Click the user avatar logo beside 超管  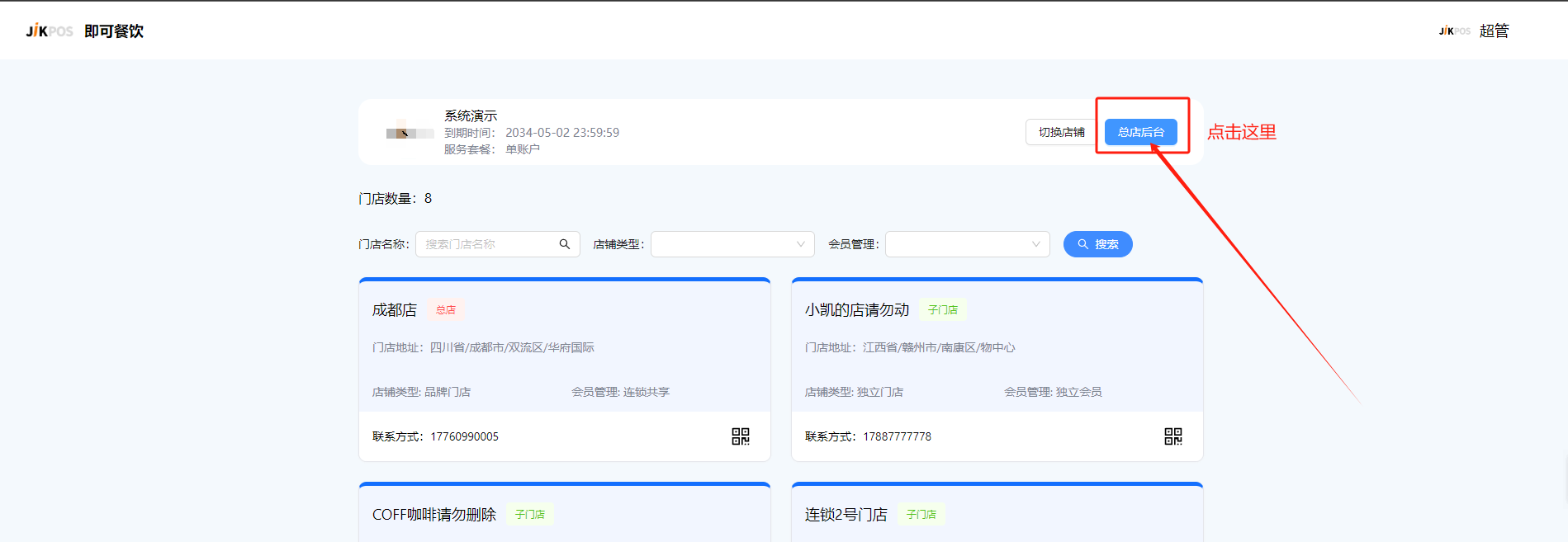tap(1454, 31)
